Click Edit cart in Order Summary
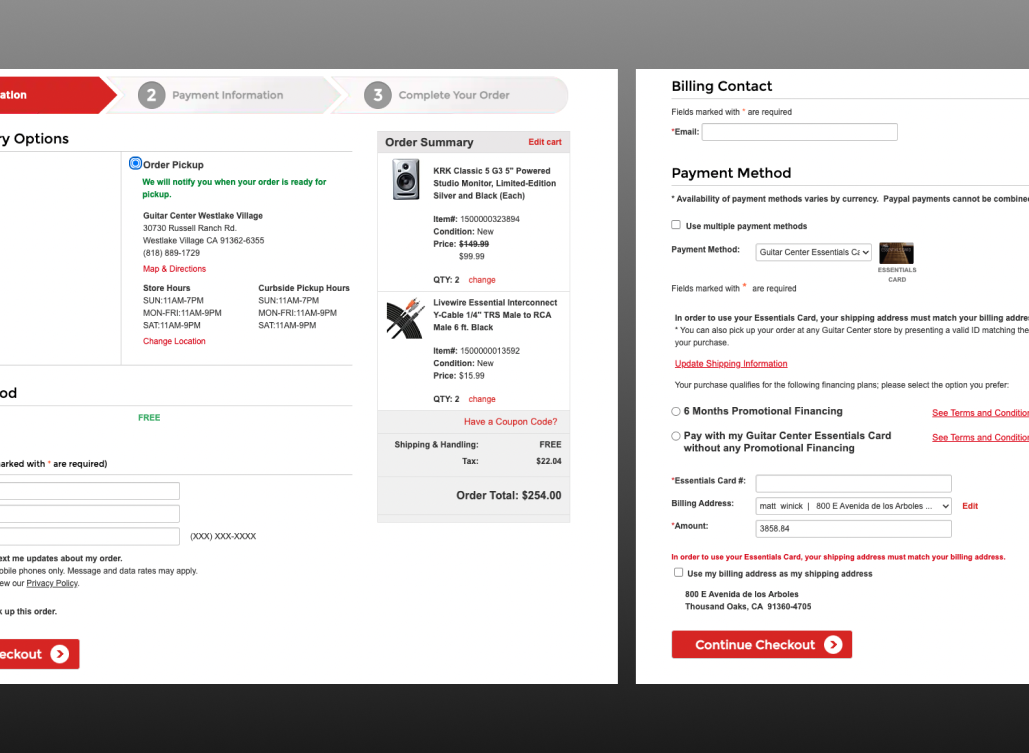 pyautogui.click(x=544, y=142)
